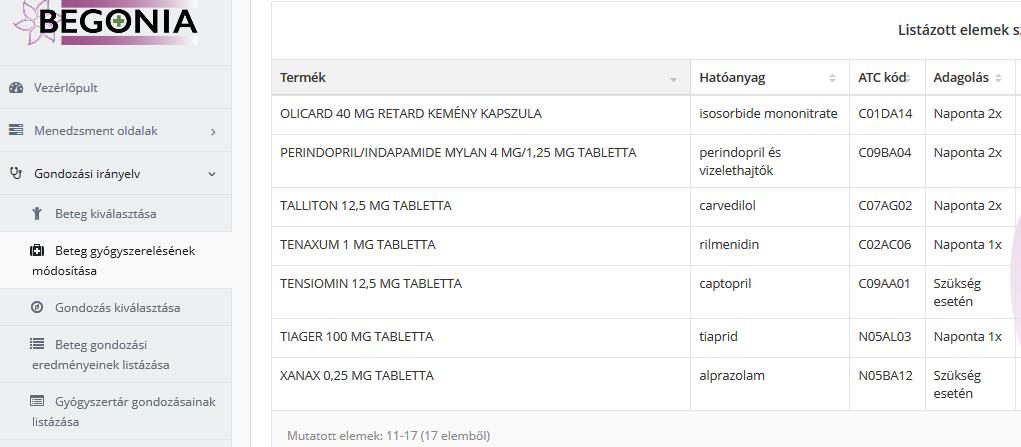The height and width of the screenshot is (447, 1021).
Task: Sort by Hatóanyag using its sort arrows
Action: tap(832, 78)
